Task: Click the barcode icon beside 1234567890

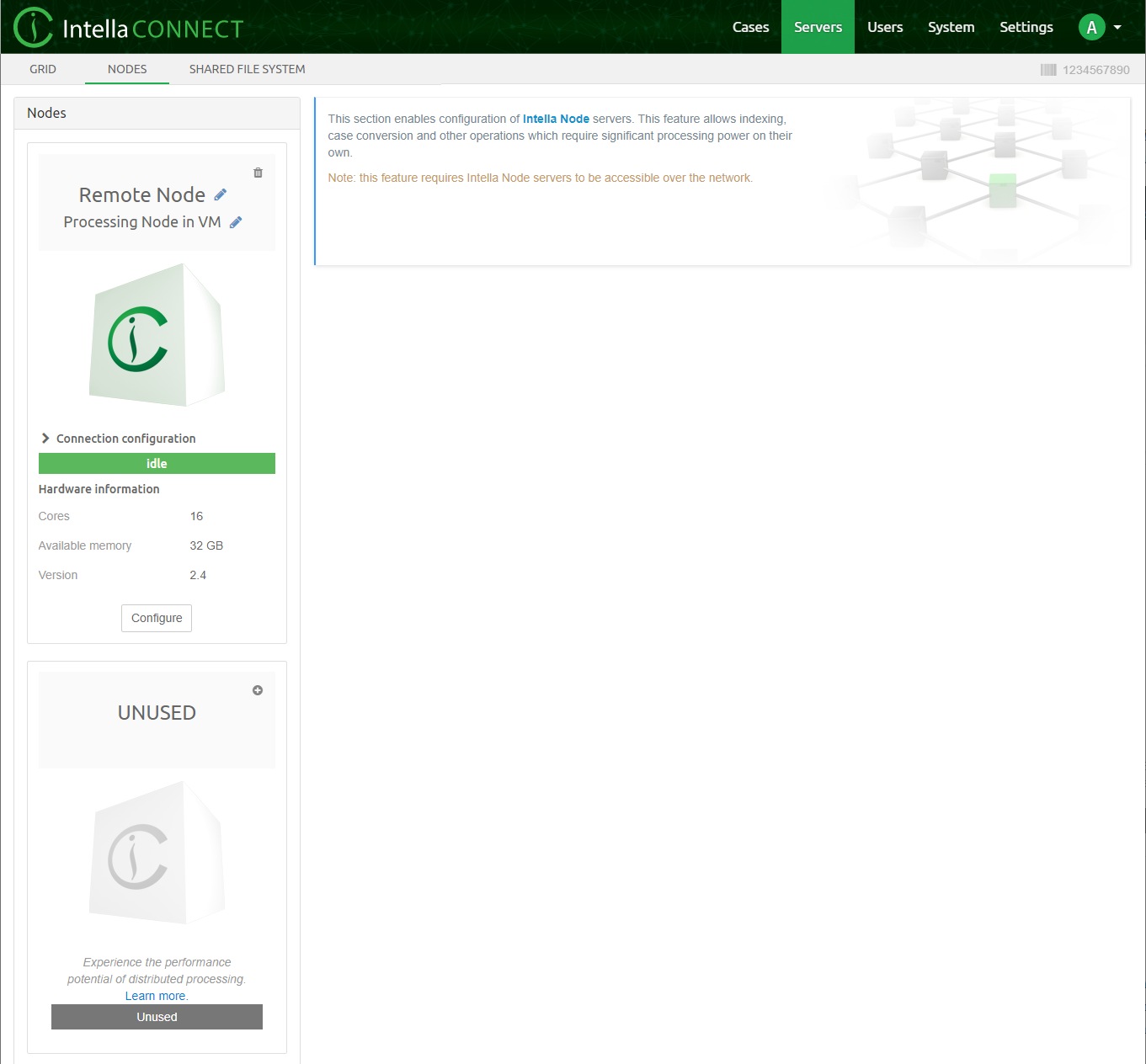Action: click(1047, 70)
